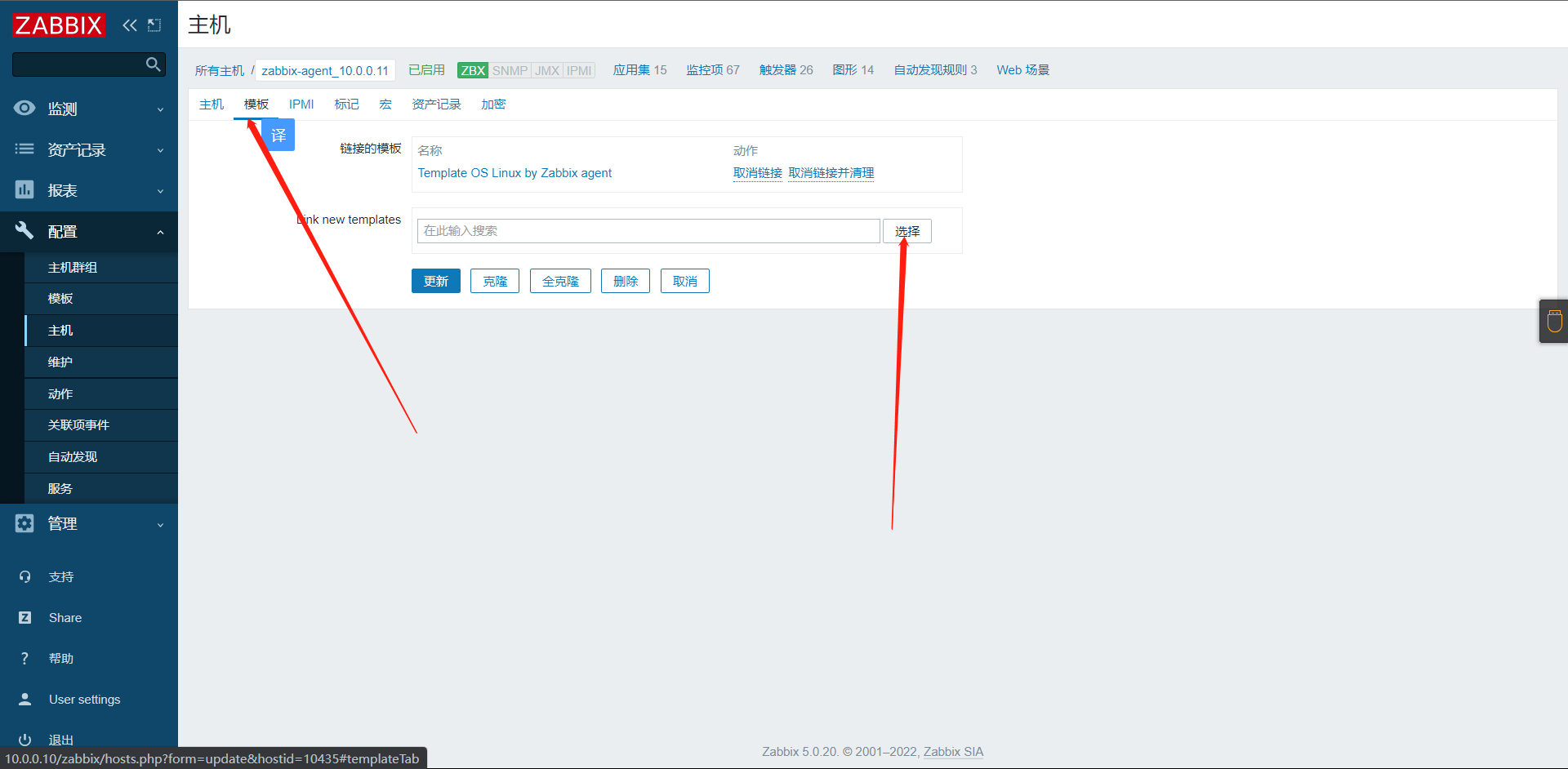Click the headset icon for 支持

click(x=24, y=576)
